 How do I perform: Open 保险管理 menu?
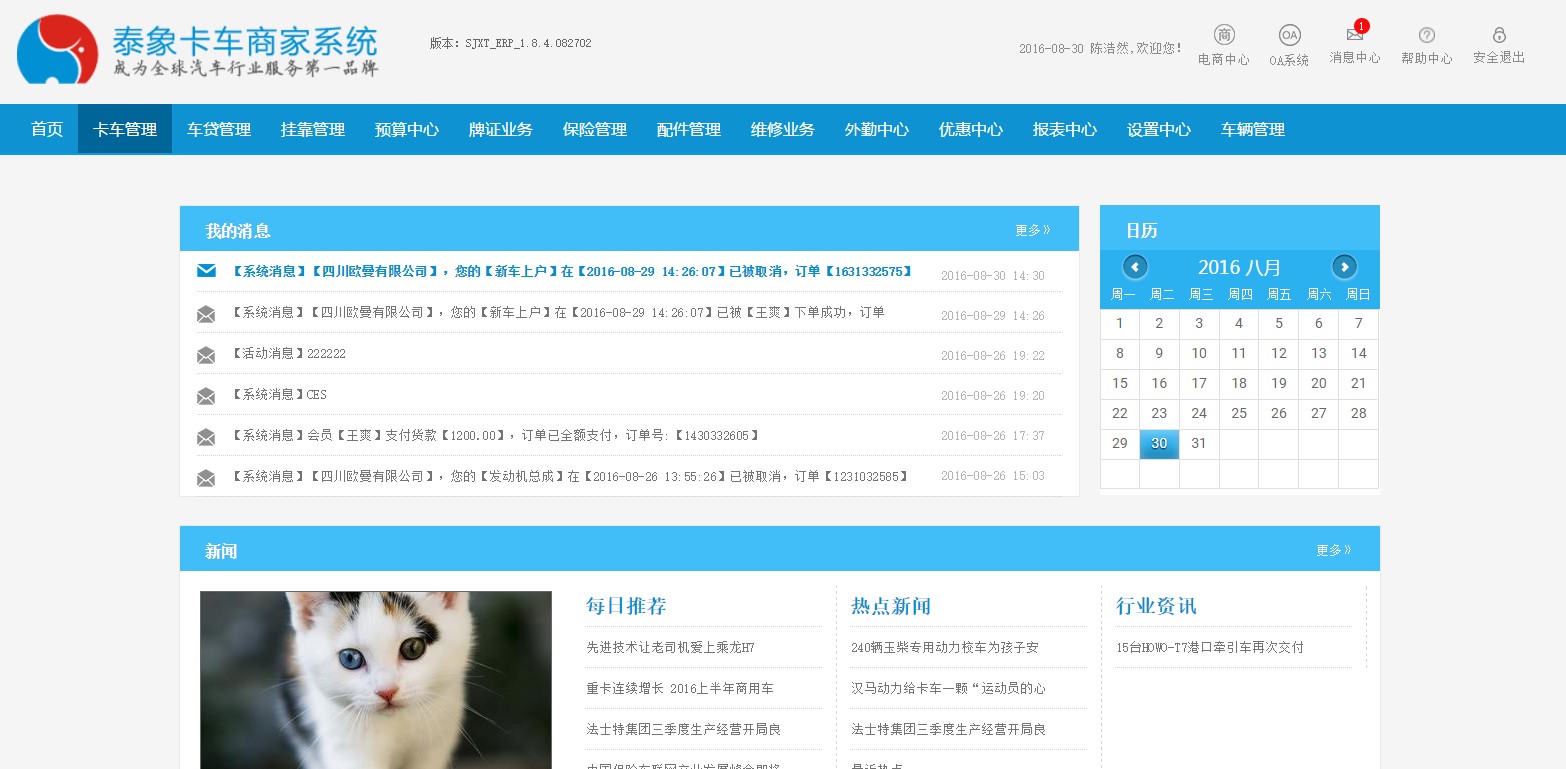tap(595, 129)
